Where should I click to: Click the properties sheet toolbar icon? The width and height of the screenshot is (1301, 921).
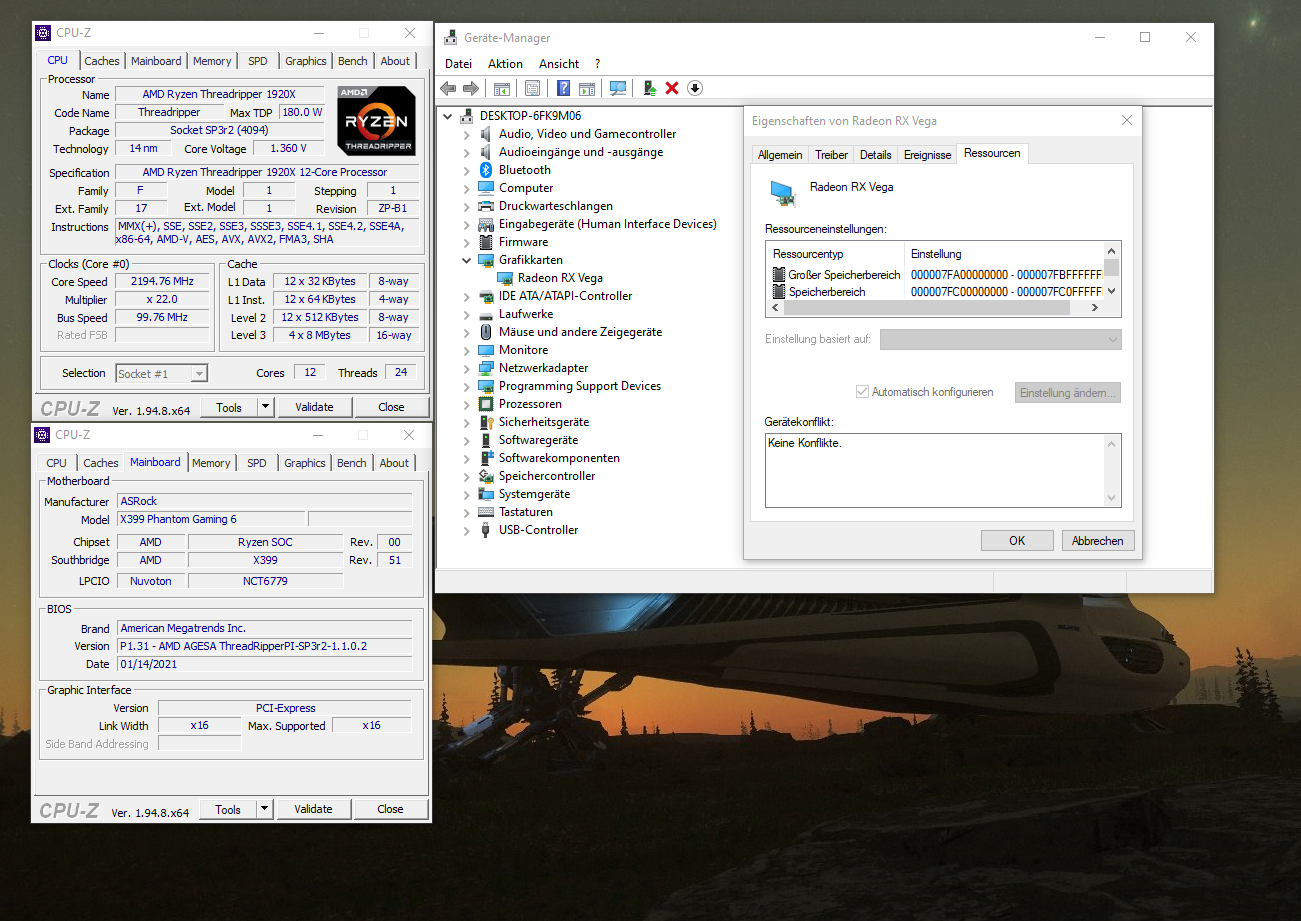532,88
